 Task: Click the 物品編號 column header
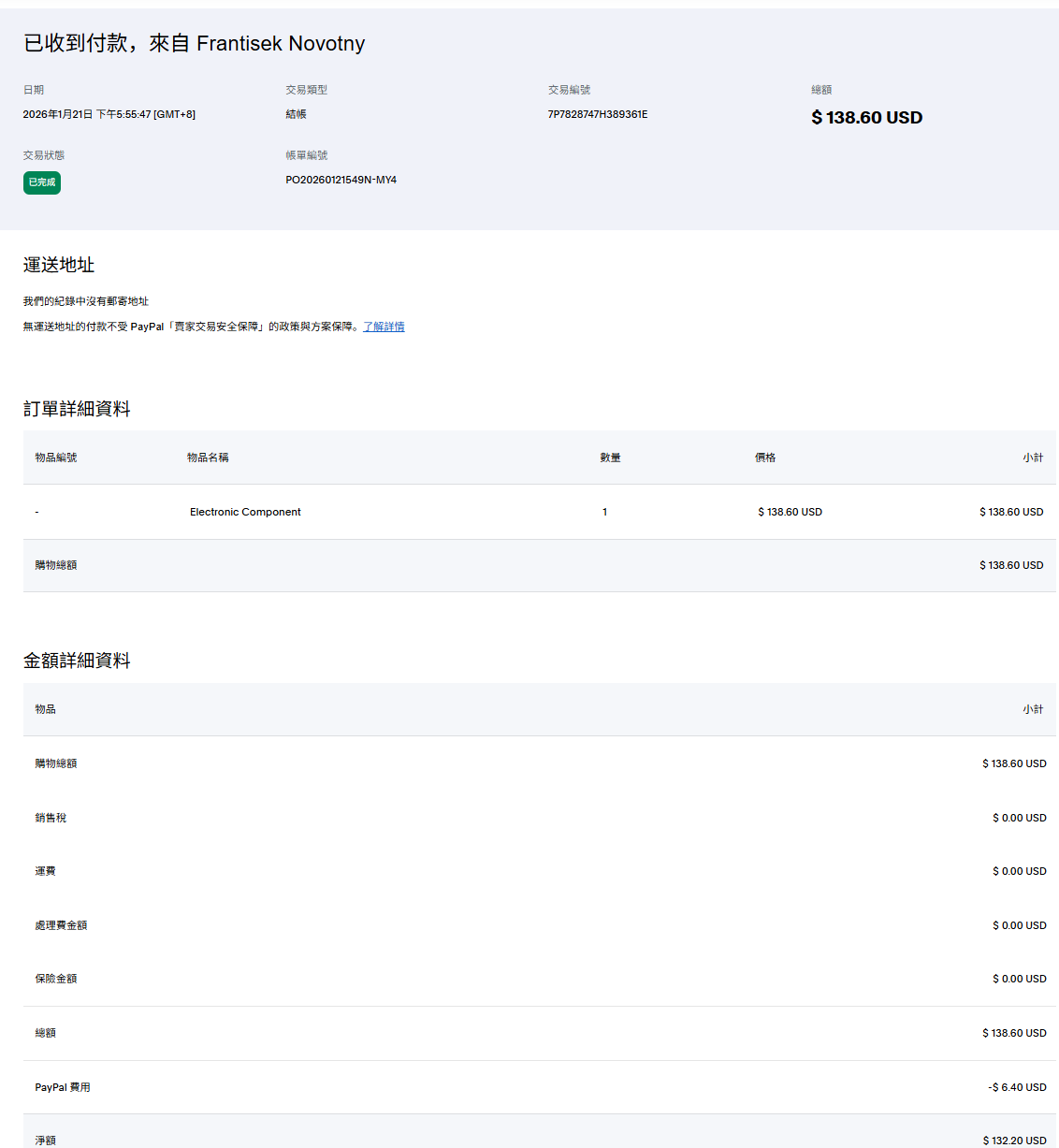[x=56, y=458]
